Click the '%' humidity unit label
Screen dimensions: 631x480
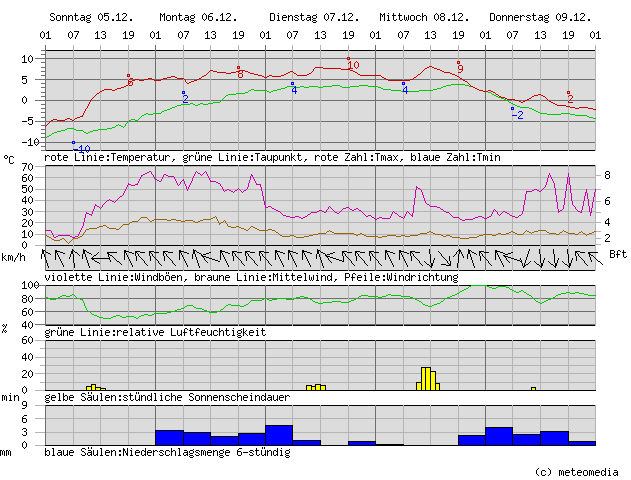pyautogui.click(x=4, y=329)
